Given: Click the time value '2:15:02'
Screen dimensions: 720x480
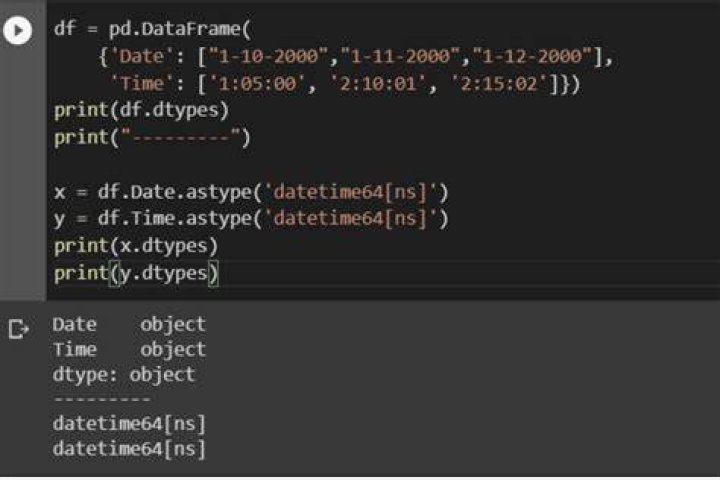Looking at the screenshot, I should [x=499, y=84].
